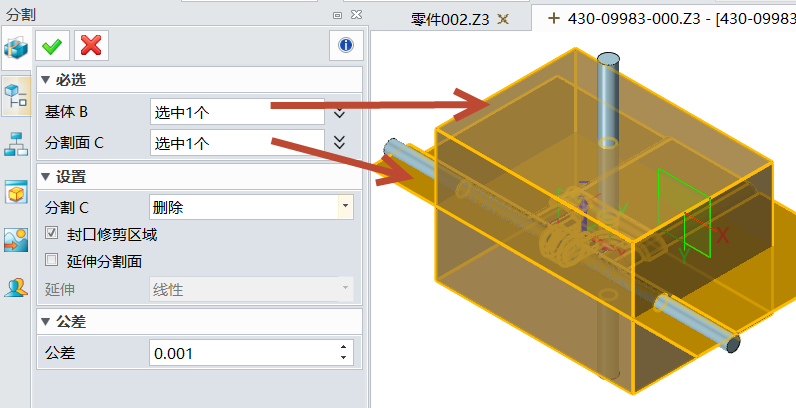
Task: Open the blue info help icon
Action: pos(345,45)
